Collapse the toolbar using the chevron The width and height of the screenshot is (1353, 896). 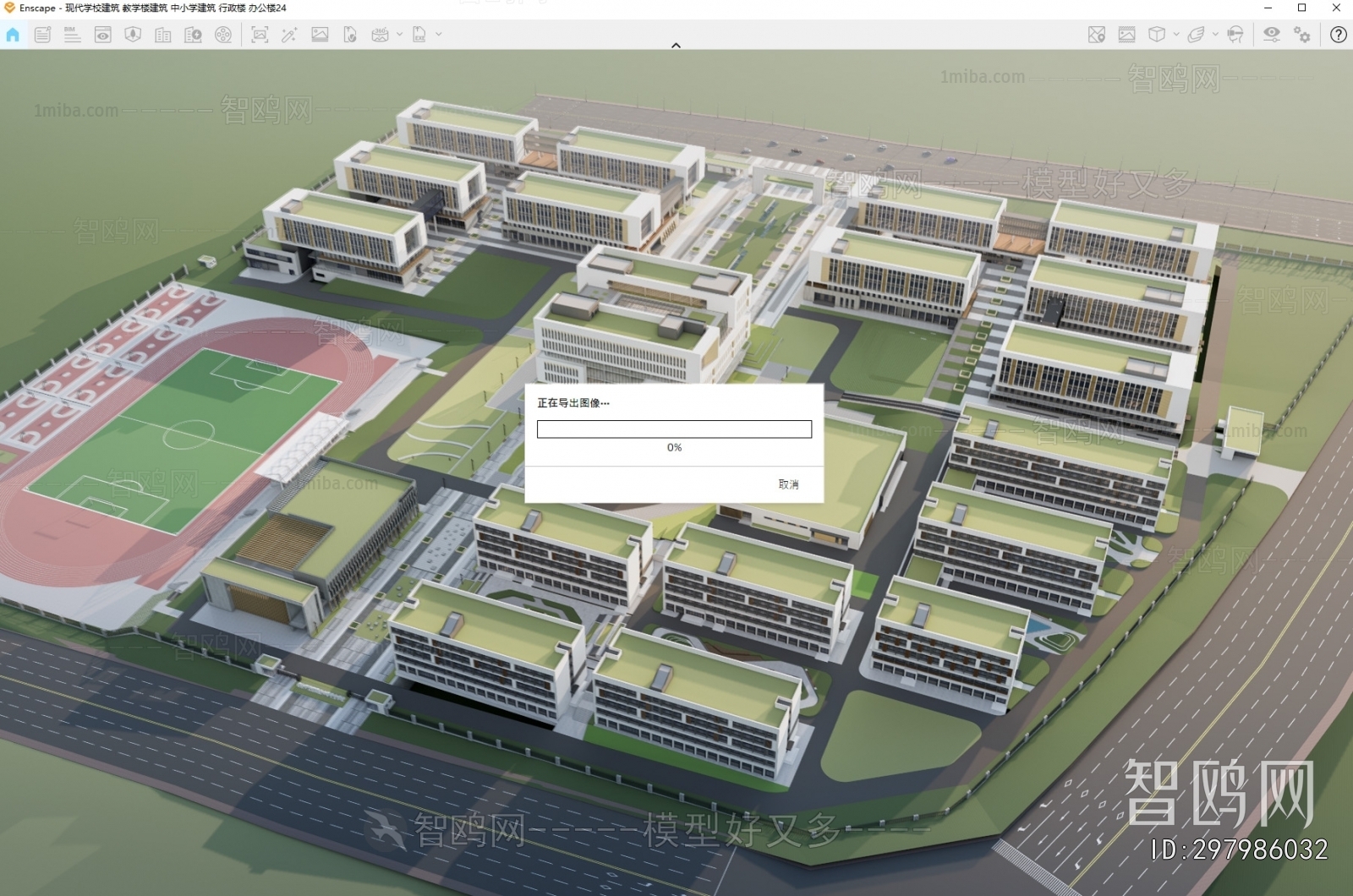[x=676, y=45]
